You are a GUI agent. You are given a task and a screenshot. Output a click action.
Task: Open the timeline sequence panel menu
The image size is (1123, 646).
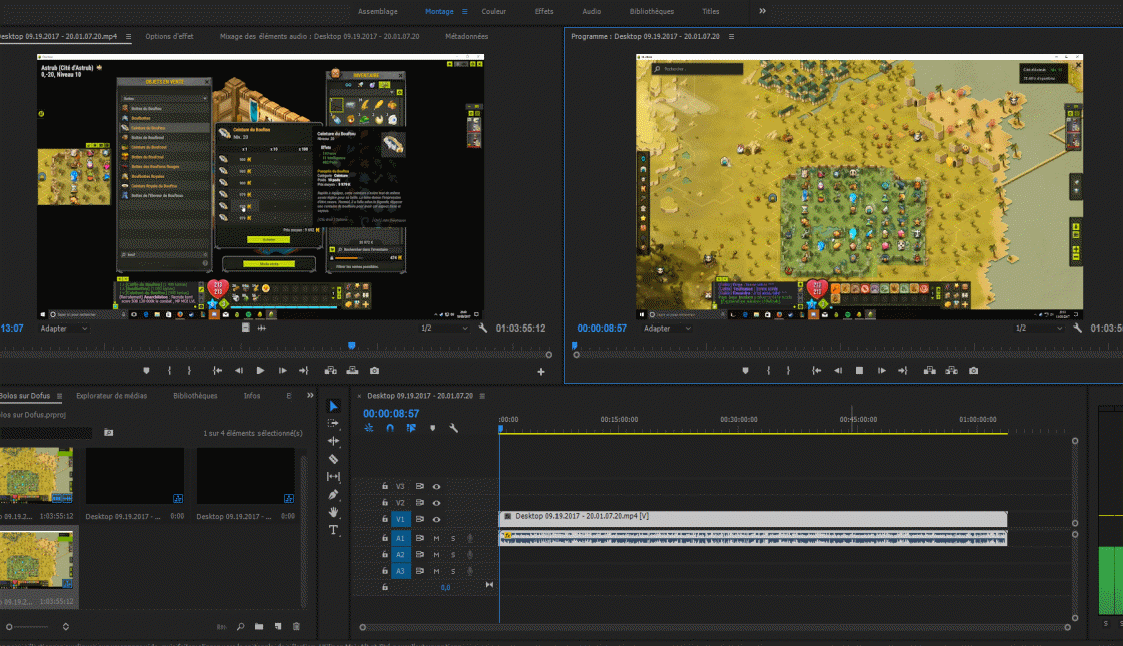click(482, 396)
